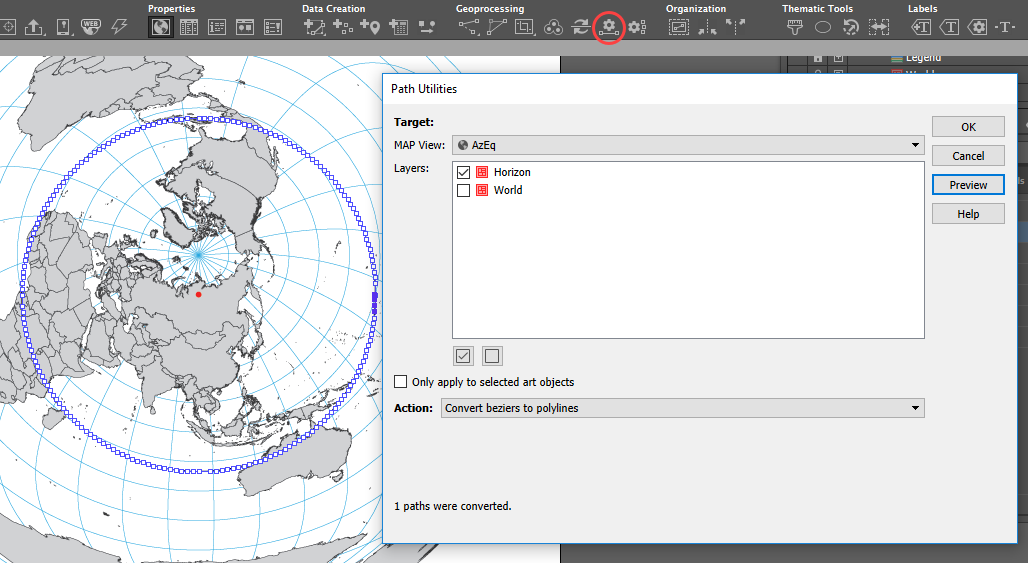Click the lightning bolt toolbar icon
This screenshot has height=563, width=1028.
point(119,27)
